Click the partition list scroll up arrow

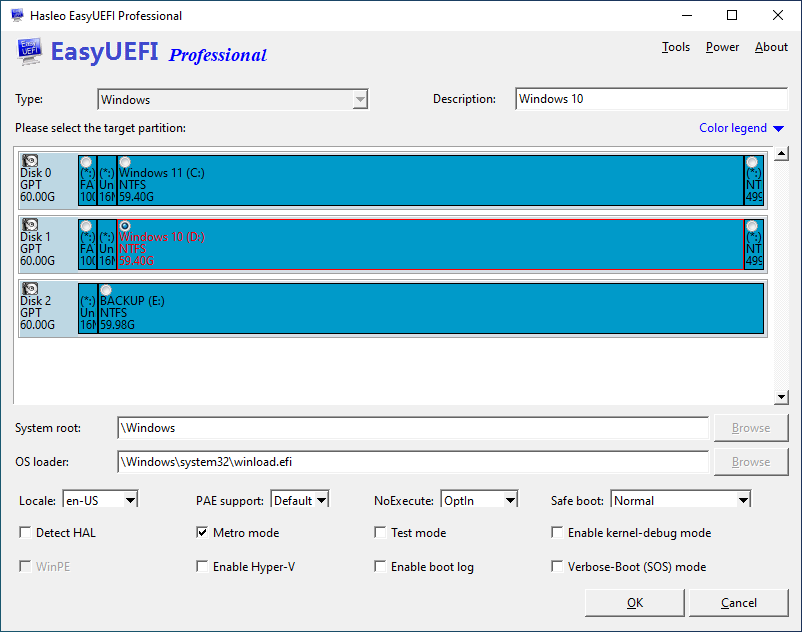(x=781, y=153)
